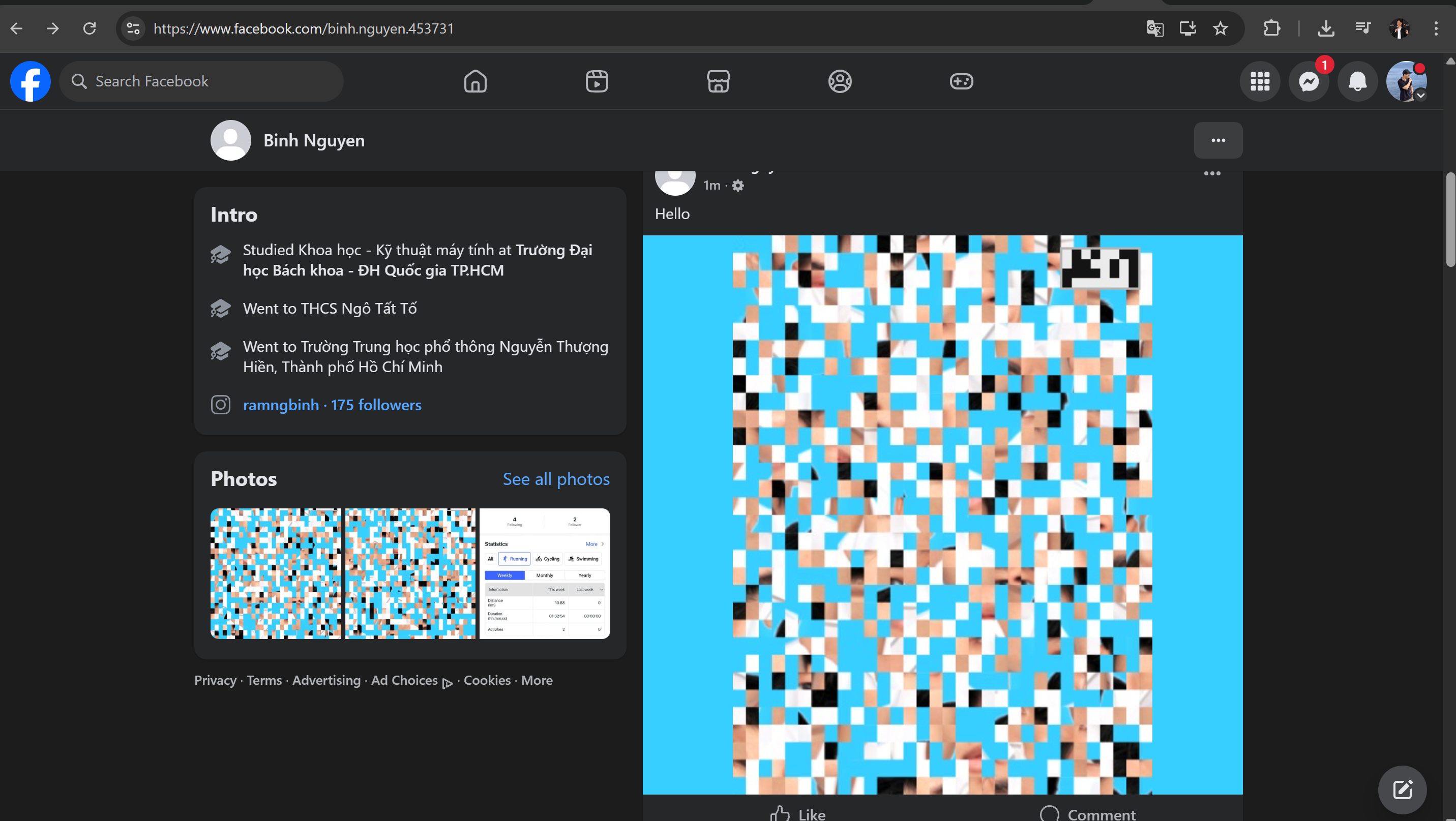Open the Groups tab icon
Viewport: 1456px width, 821px height.
(x=839, y=81)
